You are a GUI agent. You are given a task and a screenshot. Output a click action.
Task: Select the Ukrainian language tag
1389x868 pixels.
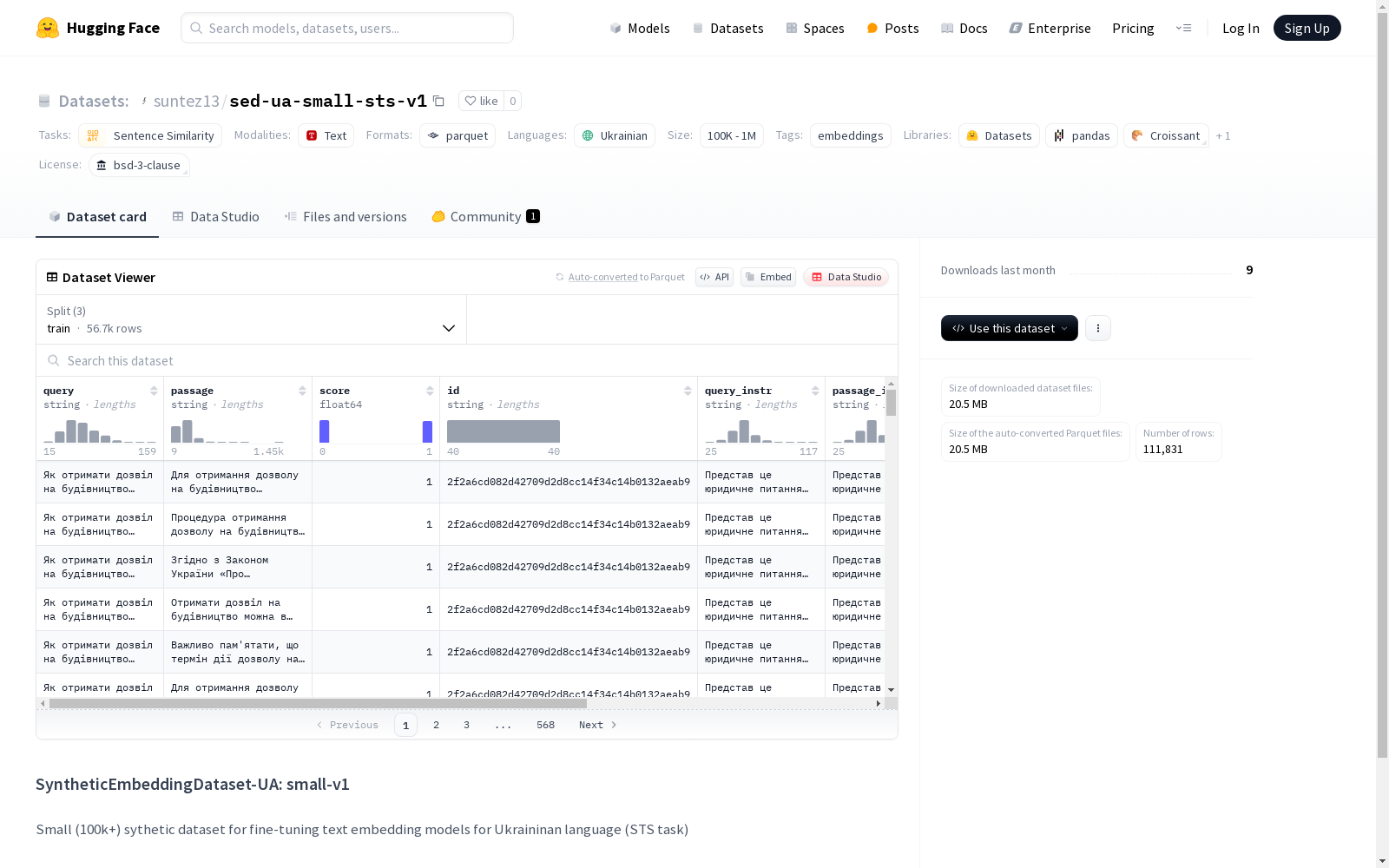click(615, 135)
